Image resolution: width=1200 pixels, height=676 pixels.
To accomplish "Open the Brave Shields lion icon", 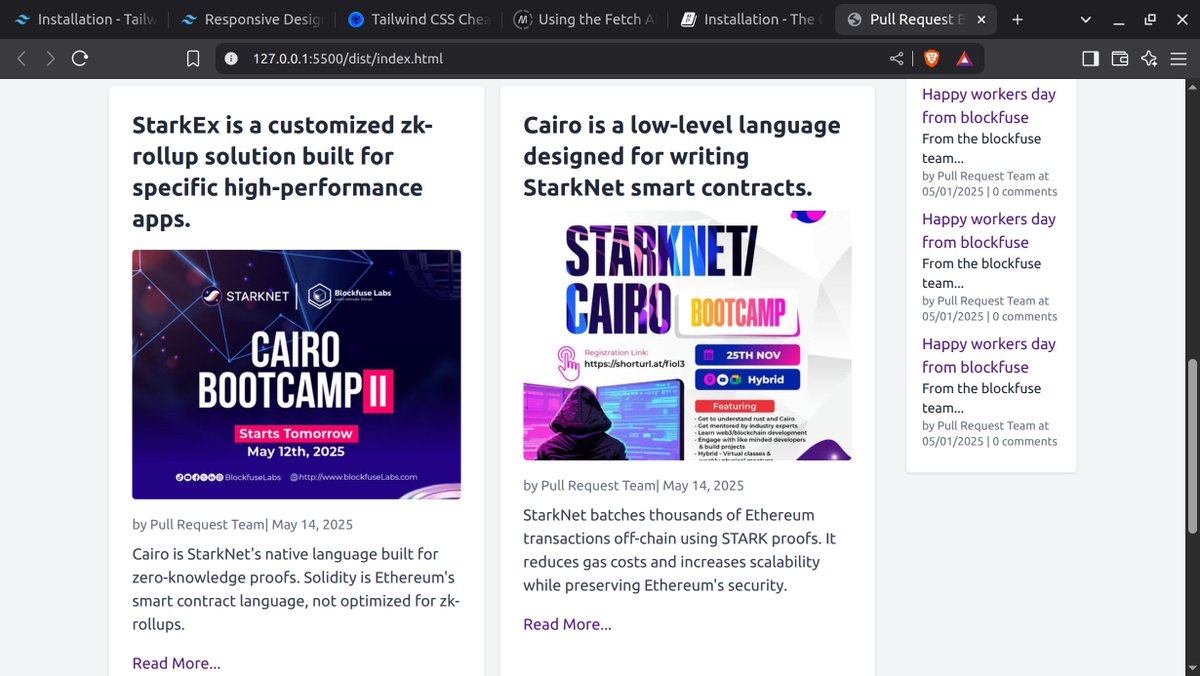I will 932,59.
